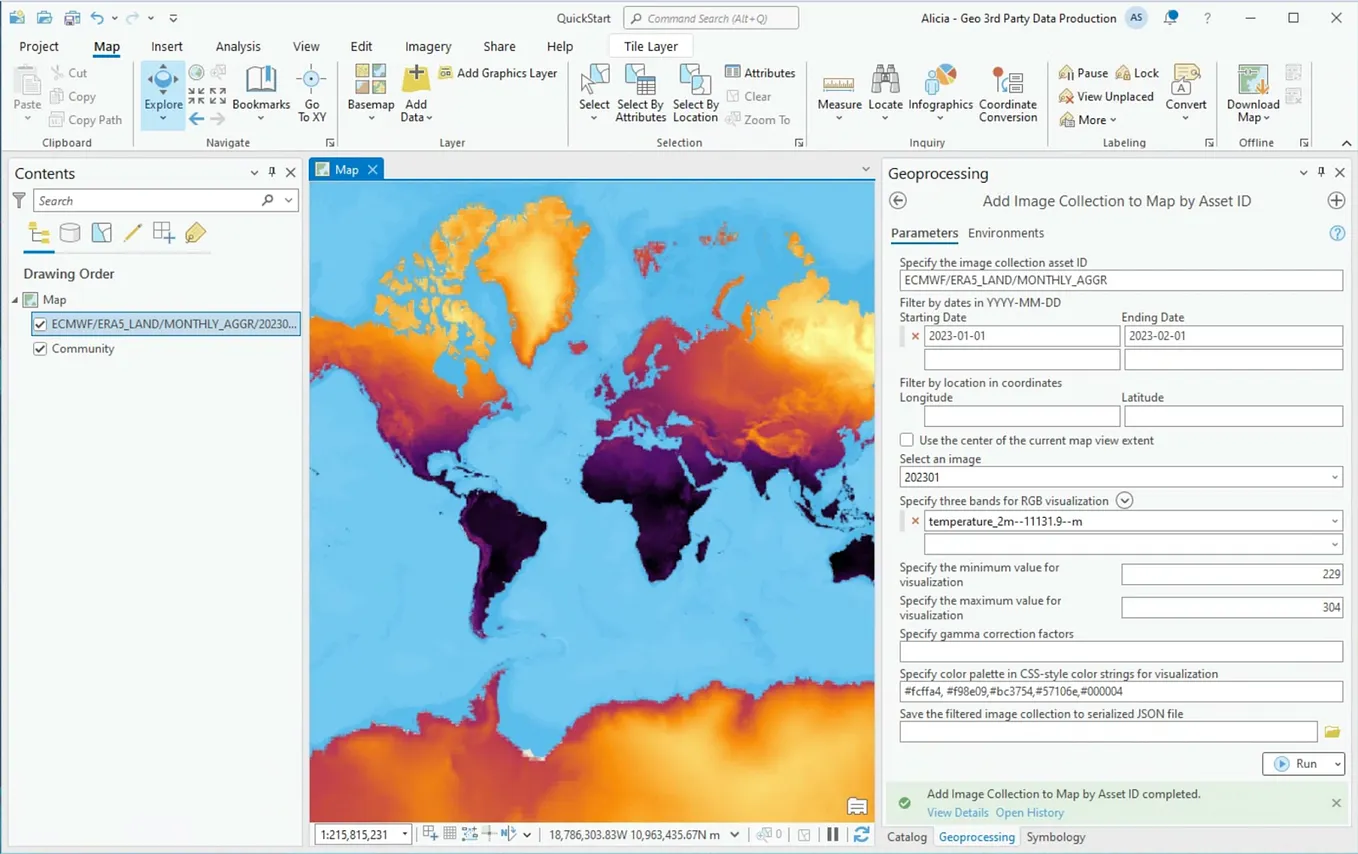This screenshot has height=854, width=1358.
Task: Click the Run geoprocessing button
Action: tap(1298, 763)
